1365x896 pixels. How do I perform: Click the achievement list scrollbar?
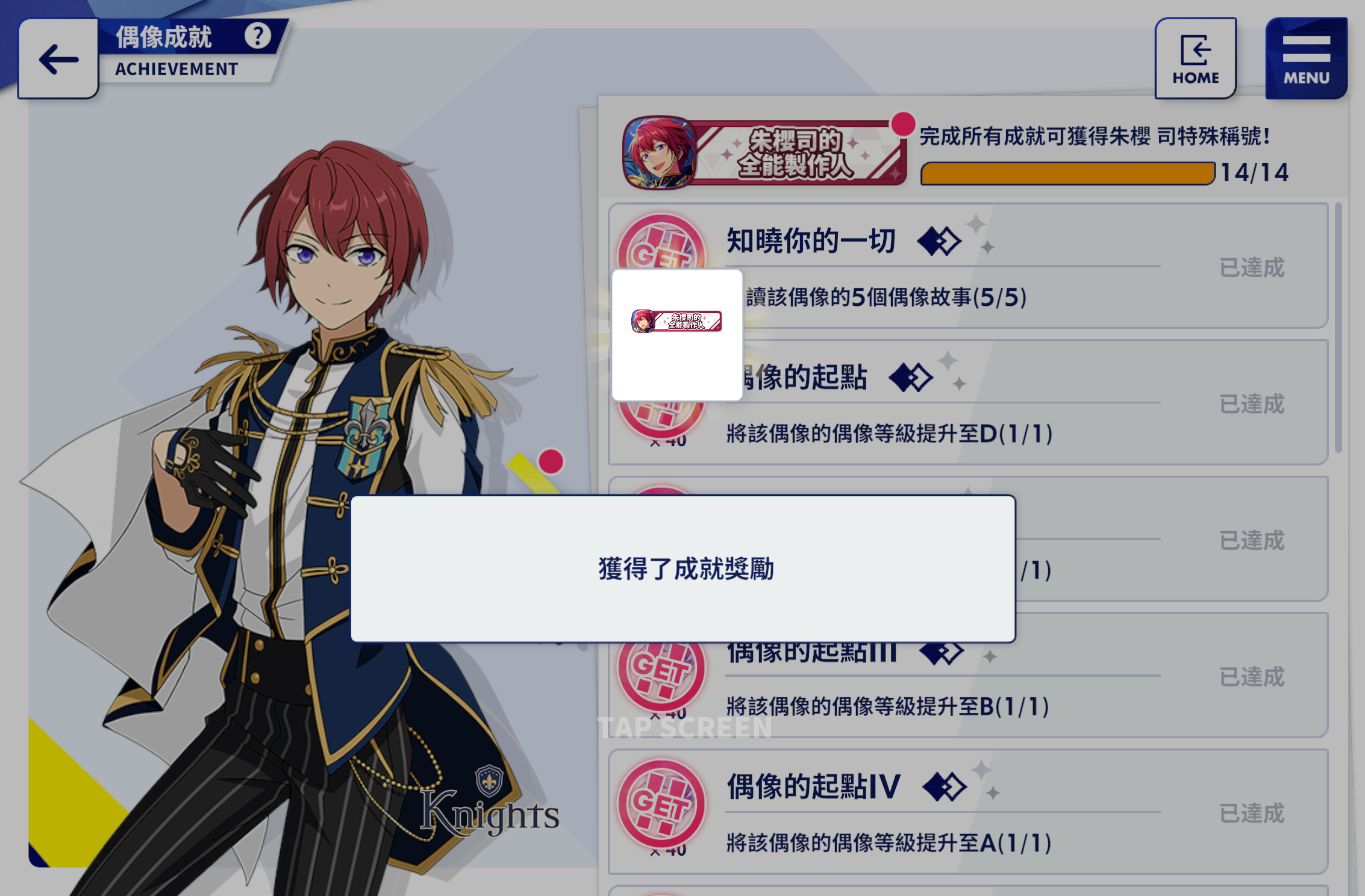(1338, 328)
